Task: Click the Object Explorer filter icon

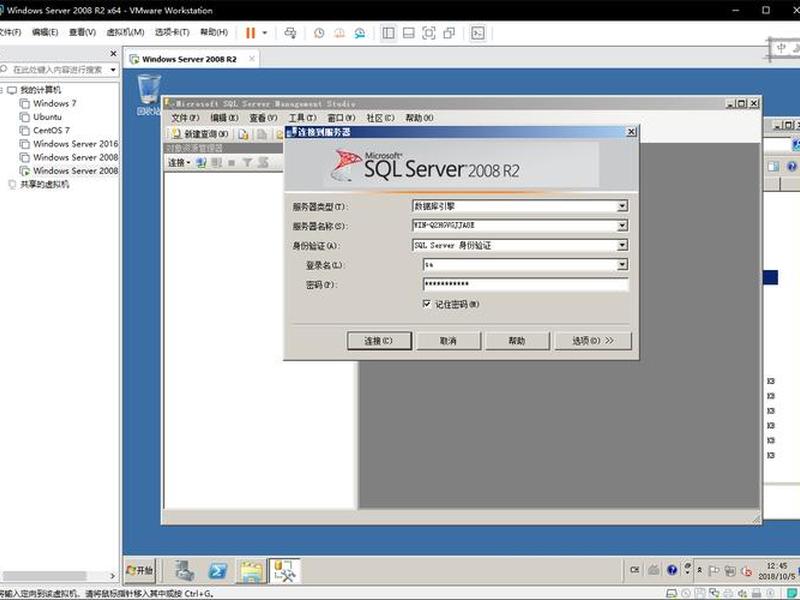Action: coord(247,163)
